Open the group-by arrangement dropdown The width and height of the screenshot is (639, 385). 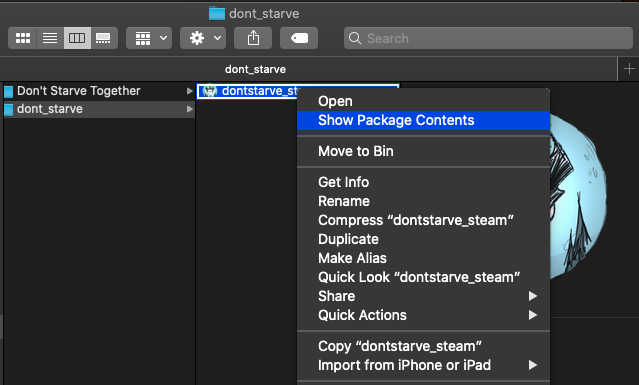pos(149,38)
